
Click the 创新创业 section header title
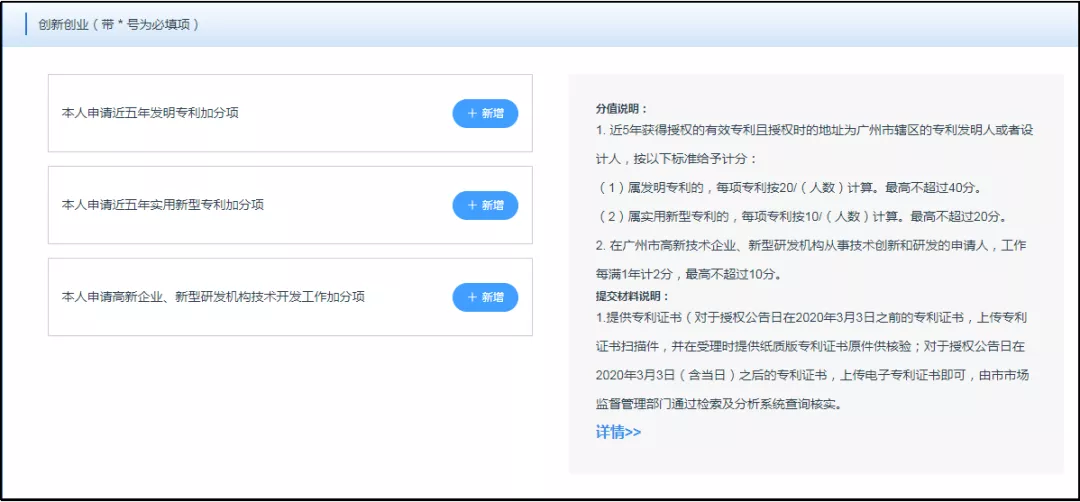pyautogui.click(x=118, y=25)
